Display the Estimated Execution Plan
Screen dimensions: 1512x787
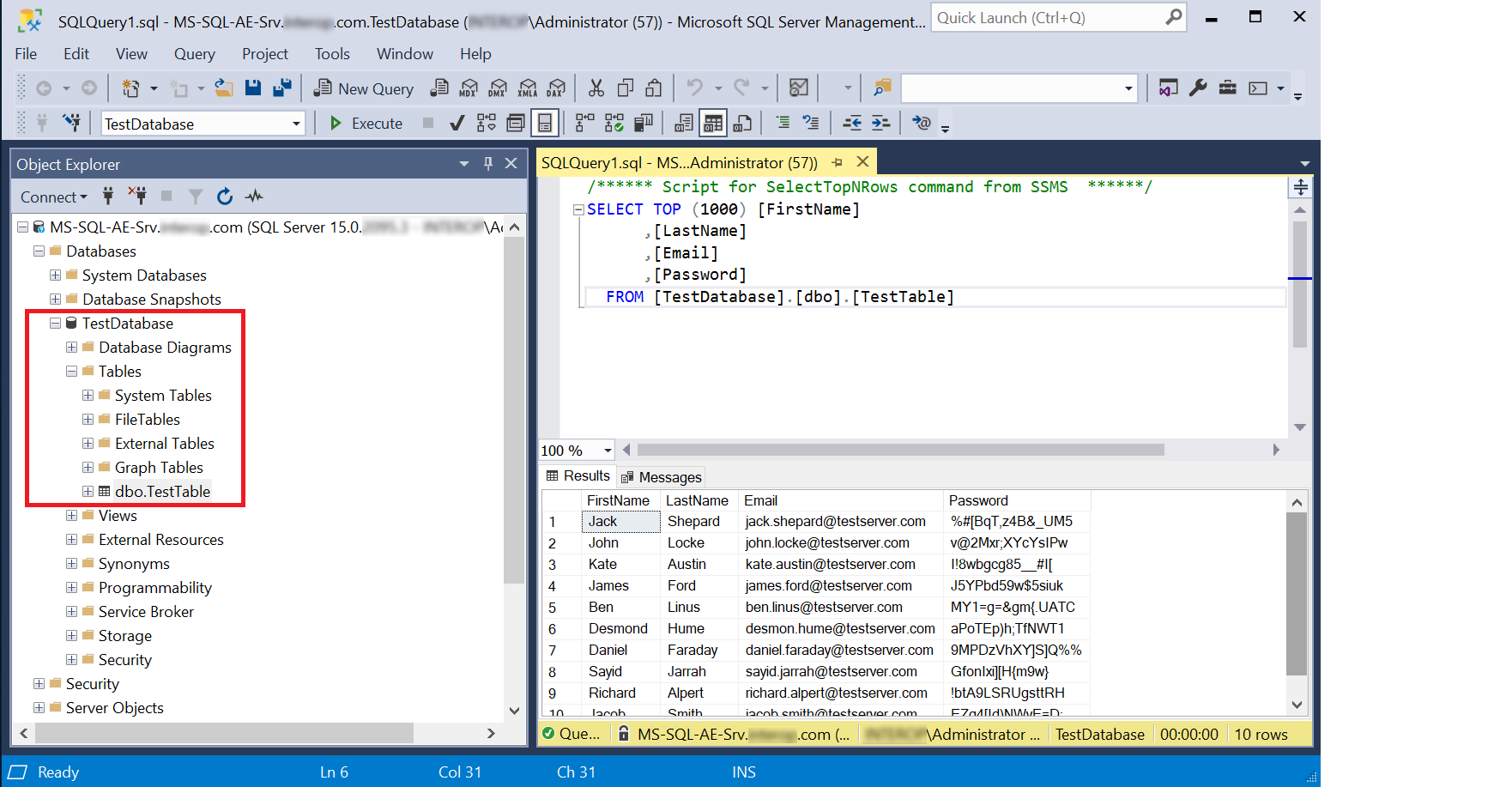click(487, 123)
